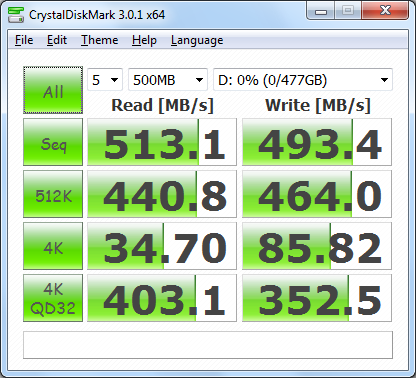Image resolution: width=416 pixels, height=378 pixels.
Task: Select the Seq read result 513.1
Action: [x=162, y=142]
